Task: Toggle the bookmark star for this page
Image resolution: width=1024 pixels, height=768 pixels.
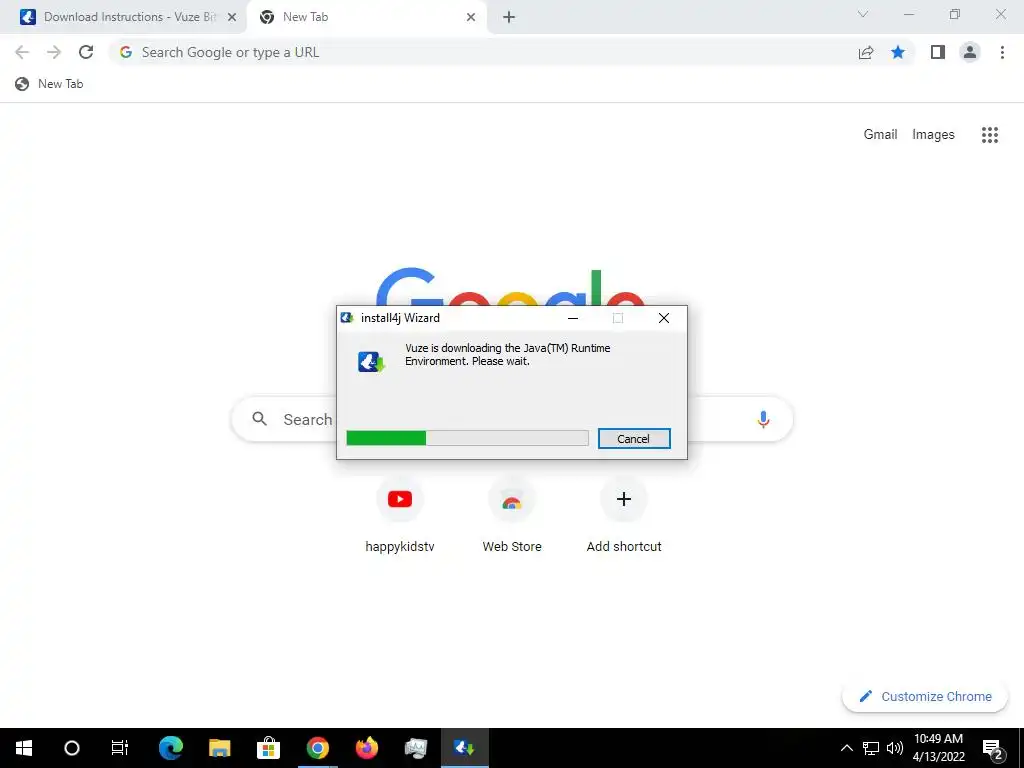Action: pos(898,52)
